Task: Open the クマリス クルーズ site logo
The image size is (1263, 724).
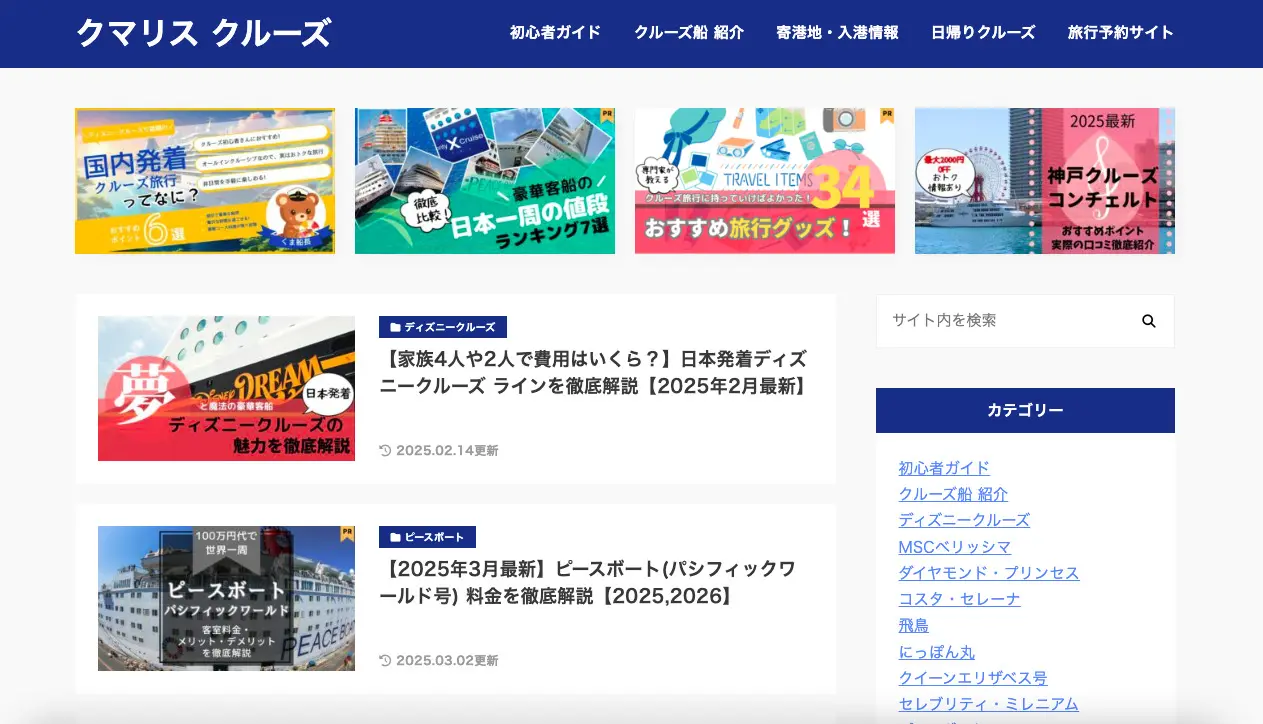Action: point(203,33)
